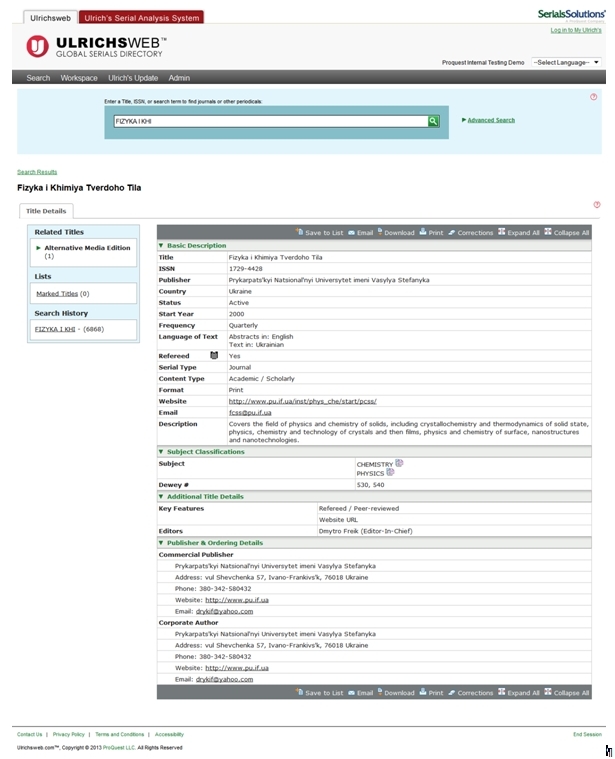Open Terms and Conditions footer link
This screenshot has height=759, width=615.
120,734
